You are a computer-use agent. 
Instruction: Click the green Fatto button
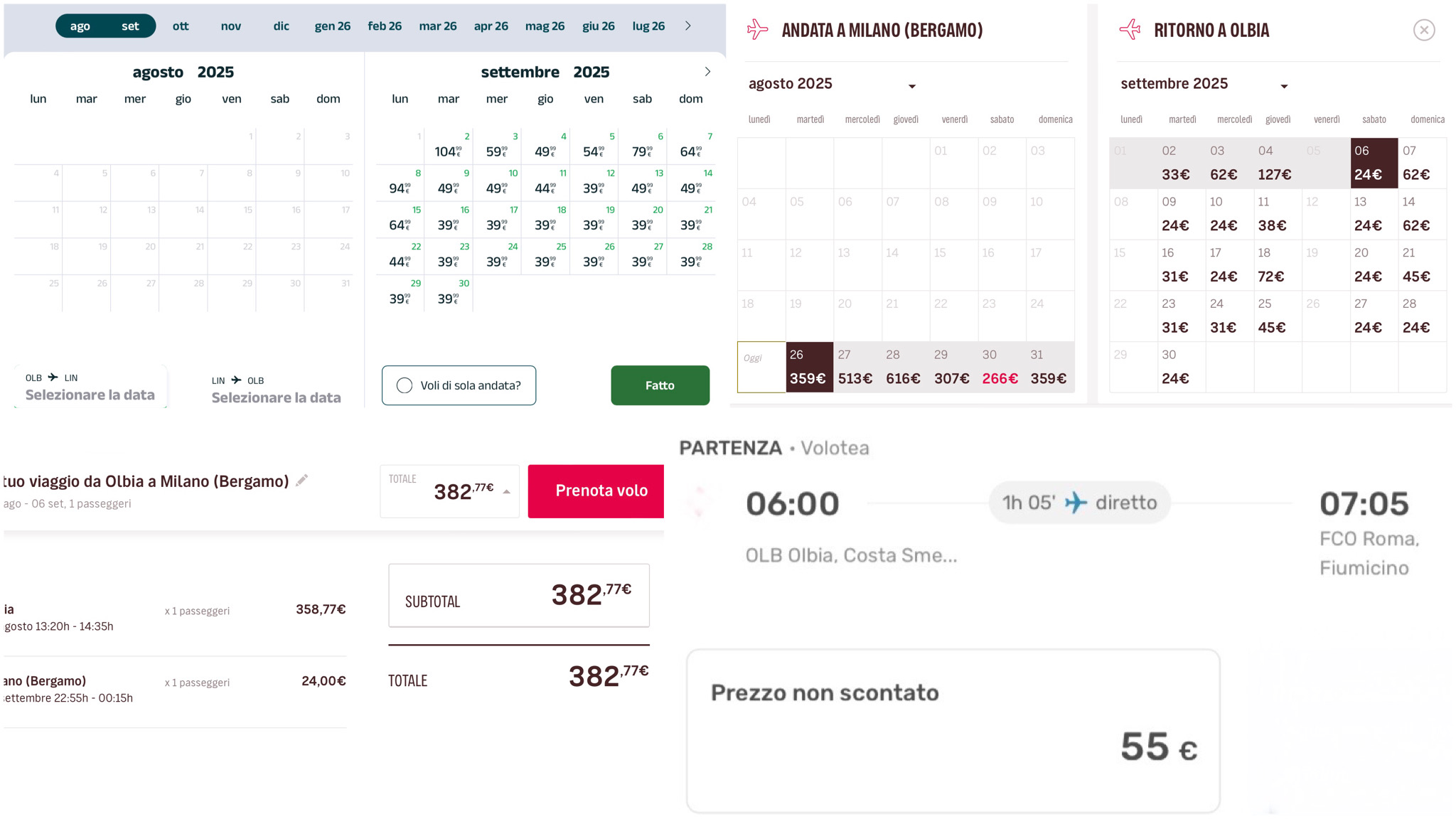(660, 385)
